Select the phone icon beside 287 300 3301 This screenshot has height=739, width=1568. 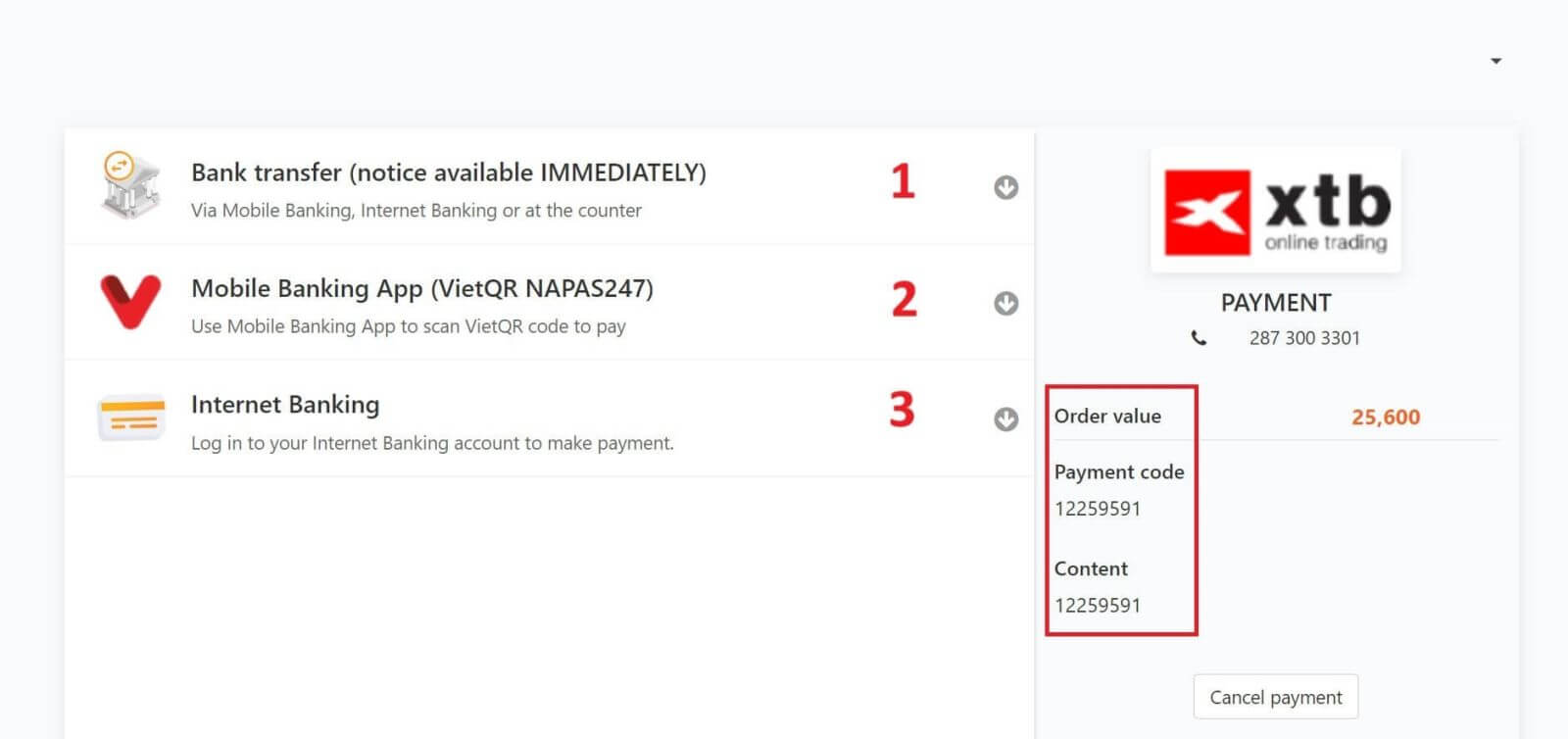1200,338
